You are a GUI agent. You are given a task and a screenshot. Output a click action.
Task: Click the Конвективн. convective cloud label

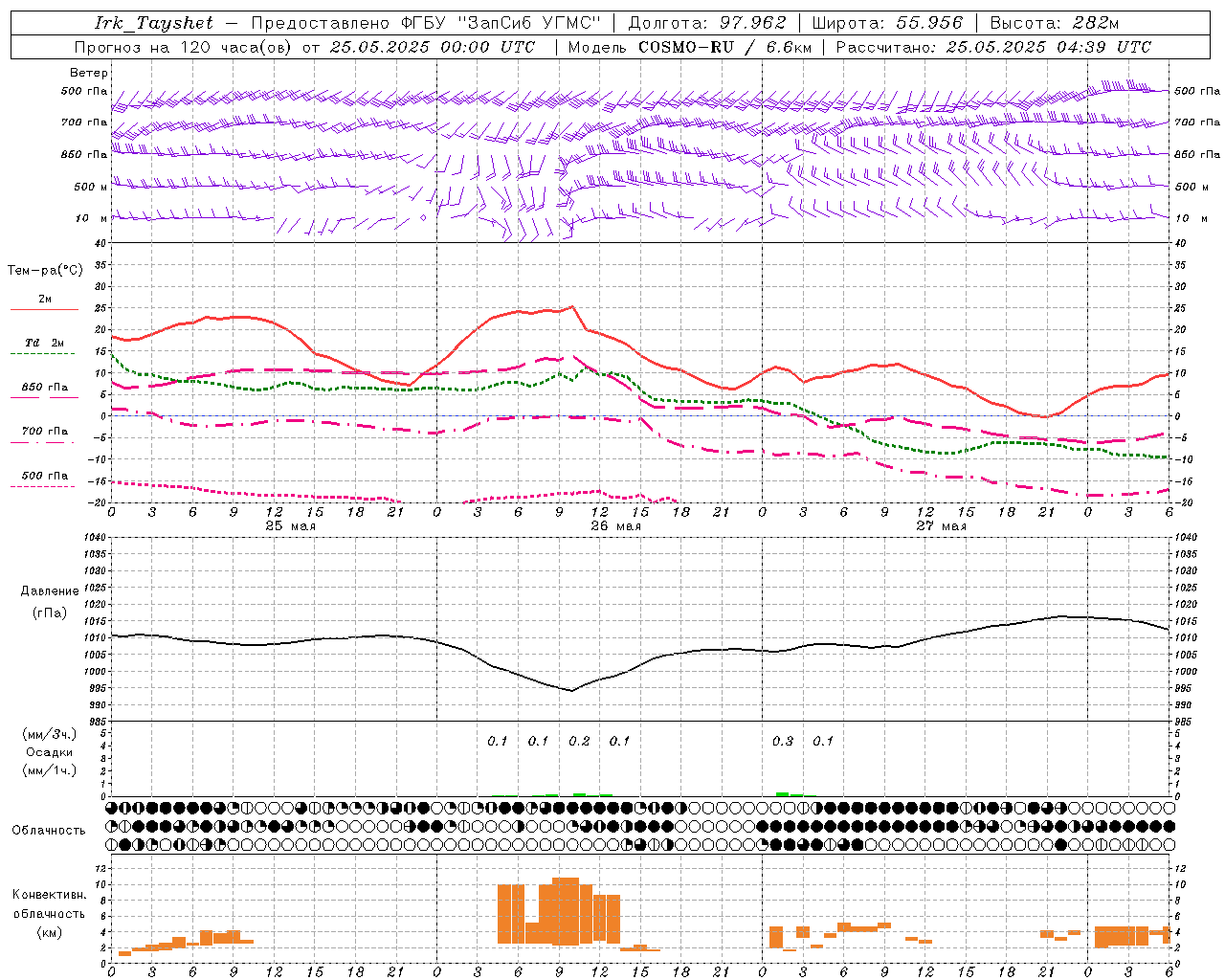tap(49, 895)
